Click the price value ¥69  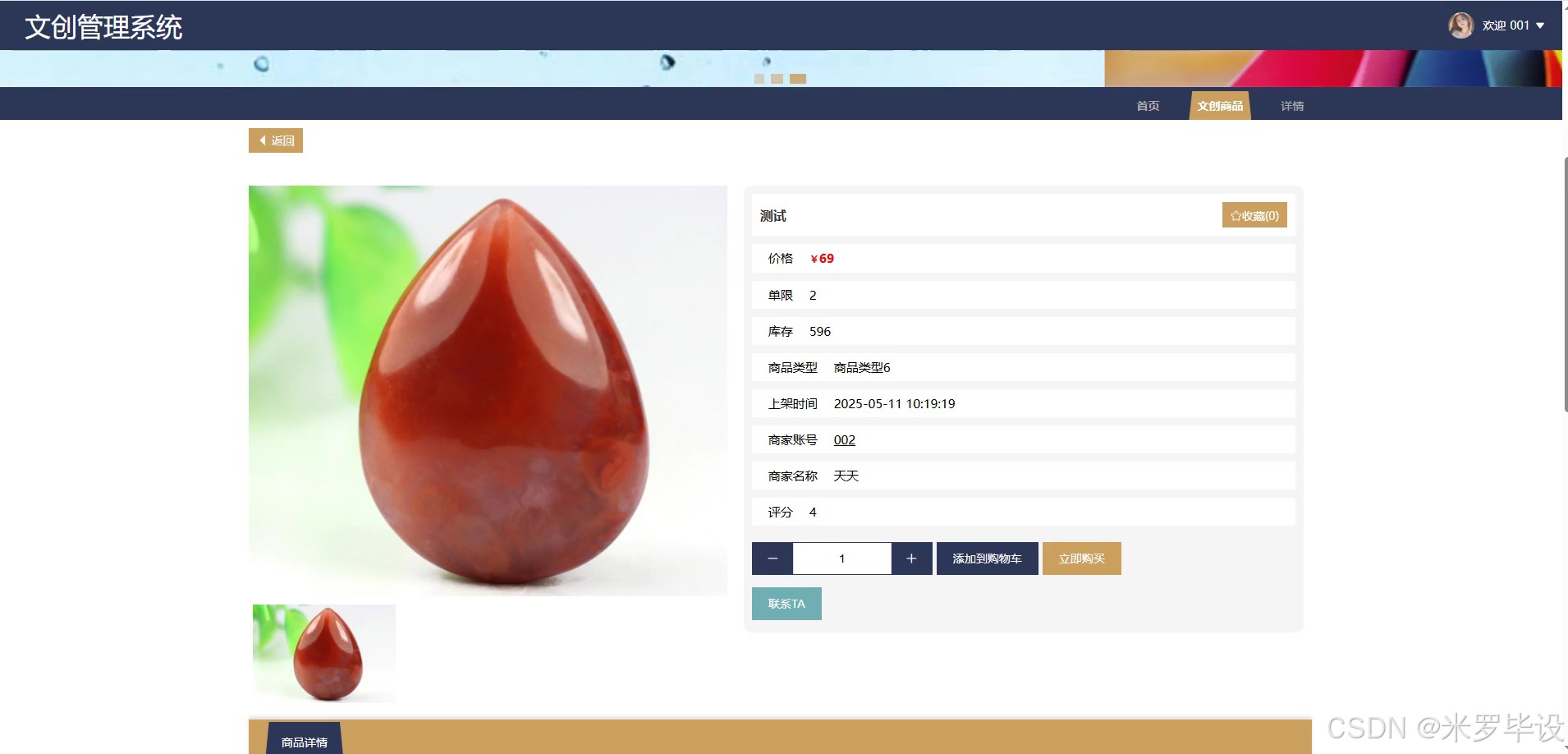coord(822,259)
